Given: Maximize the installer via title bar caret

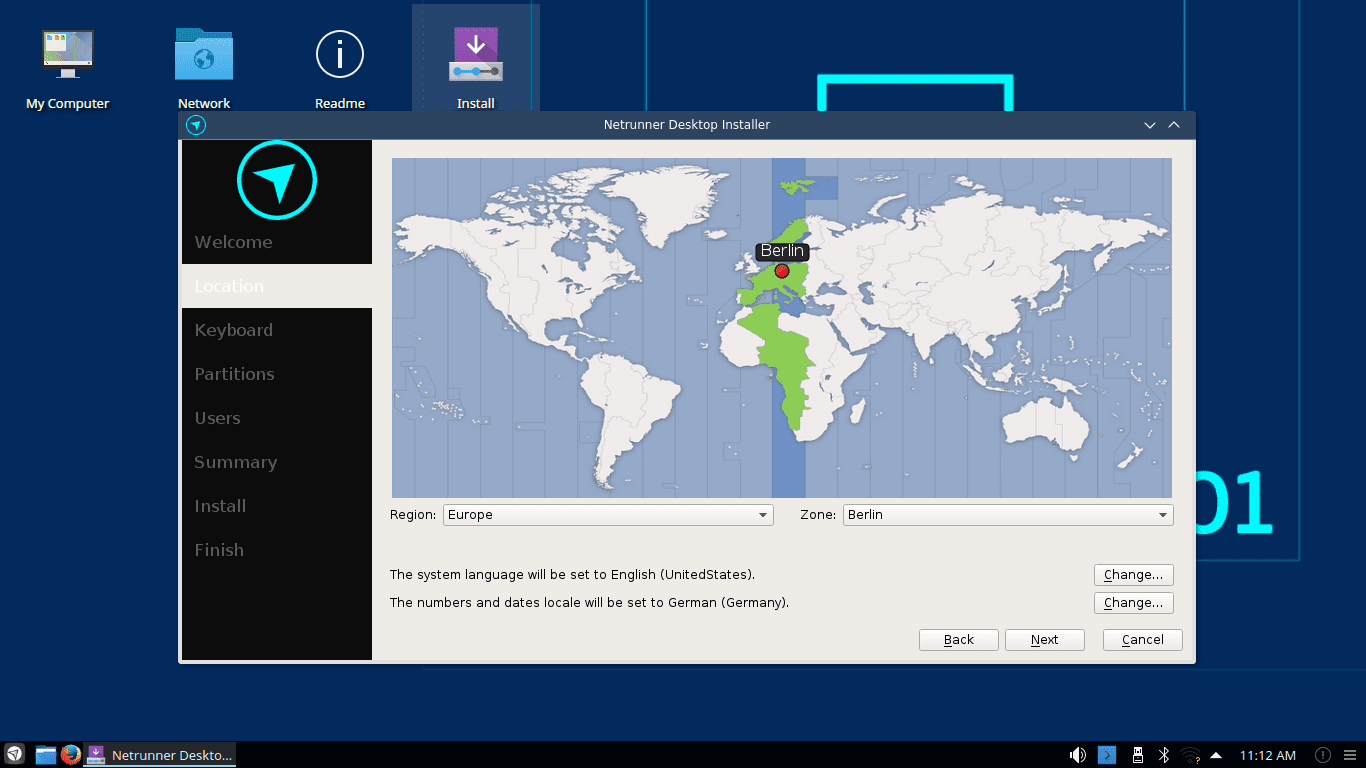Looking at the screenshot, I should pyautogui.click(x=1174, y=125).
